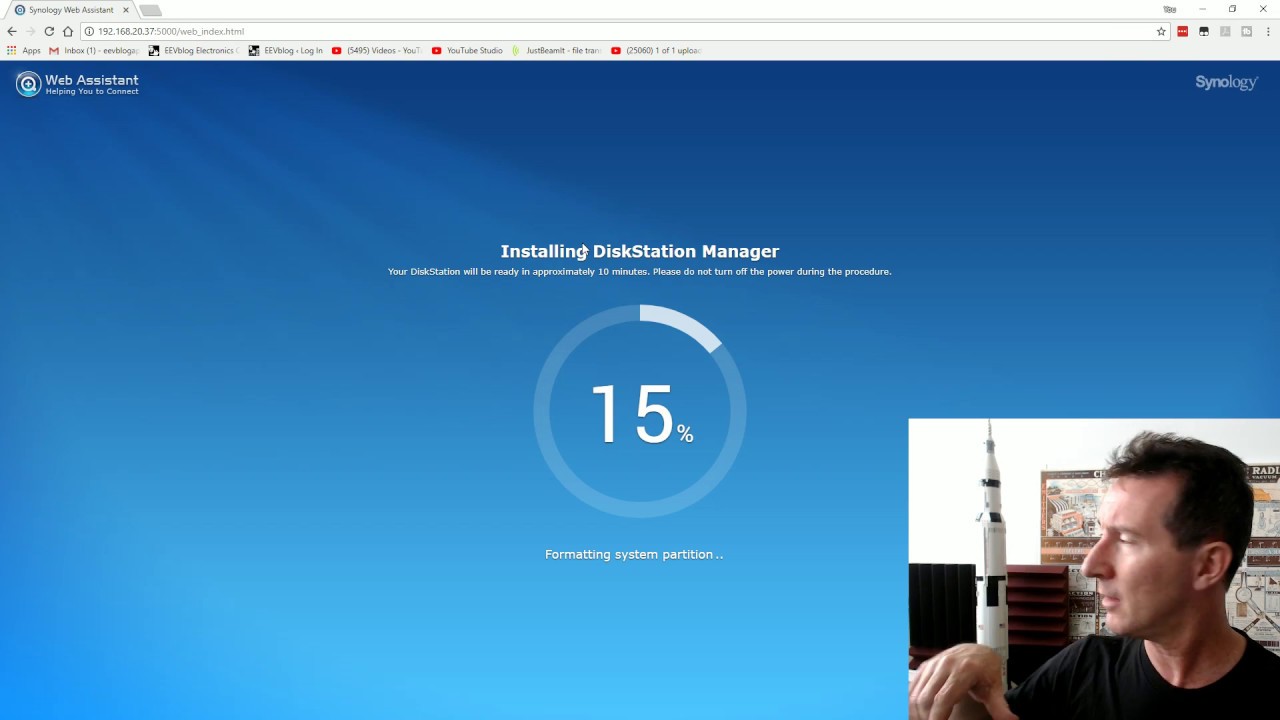
Task: Open the EEVblog Electronics bookmark
Action: [193, 50]
